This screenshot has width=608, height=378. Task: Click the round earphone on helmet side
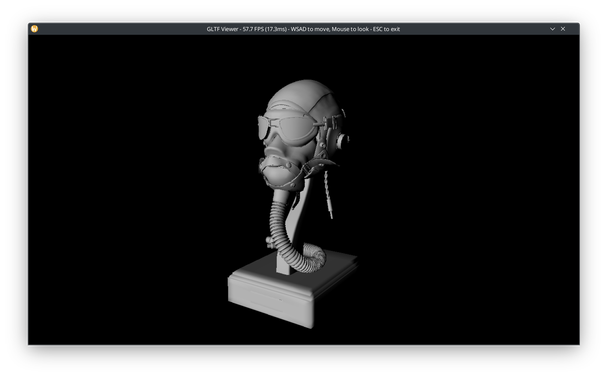(x=342, y=141)
